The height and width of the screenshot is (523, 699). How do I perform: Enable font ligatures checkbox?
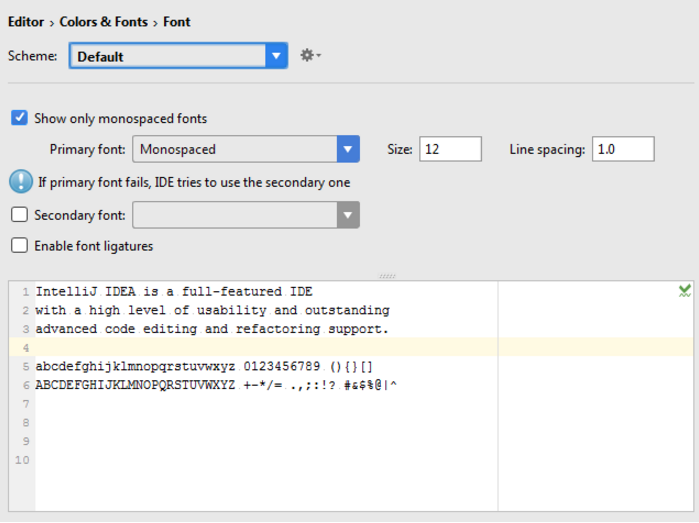click(19, 245)
